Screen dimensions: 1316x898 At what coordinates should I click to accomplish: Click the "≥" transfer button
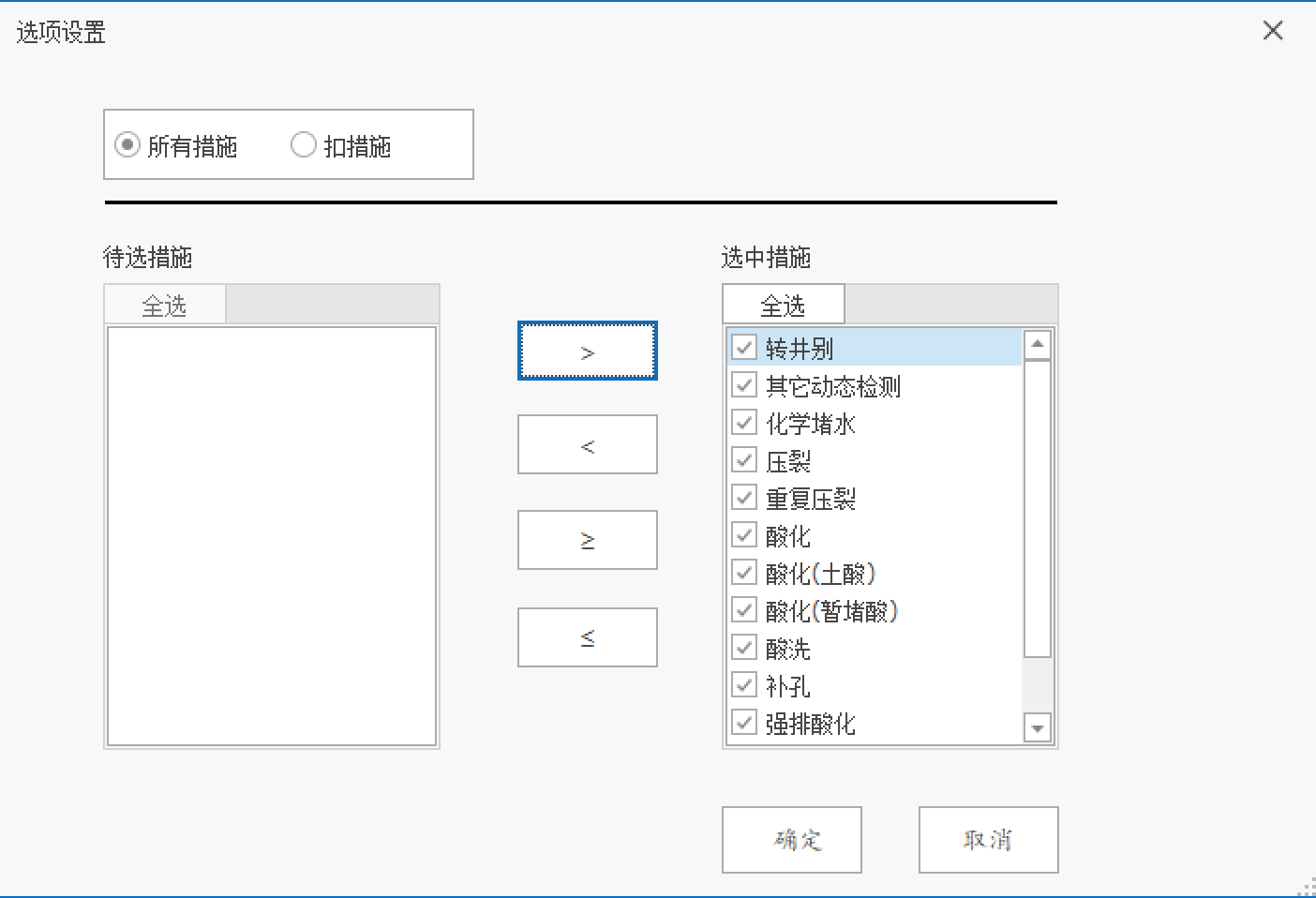pos(587,540)
